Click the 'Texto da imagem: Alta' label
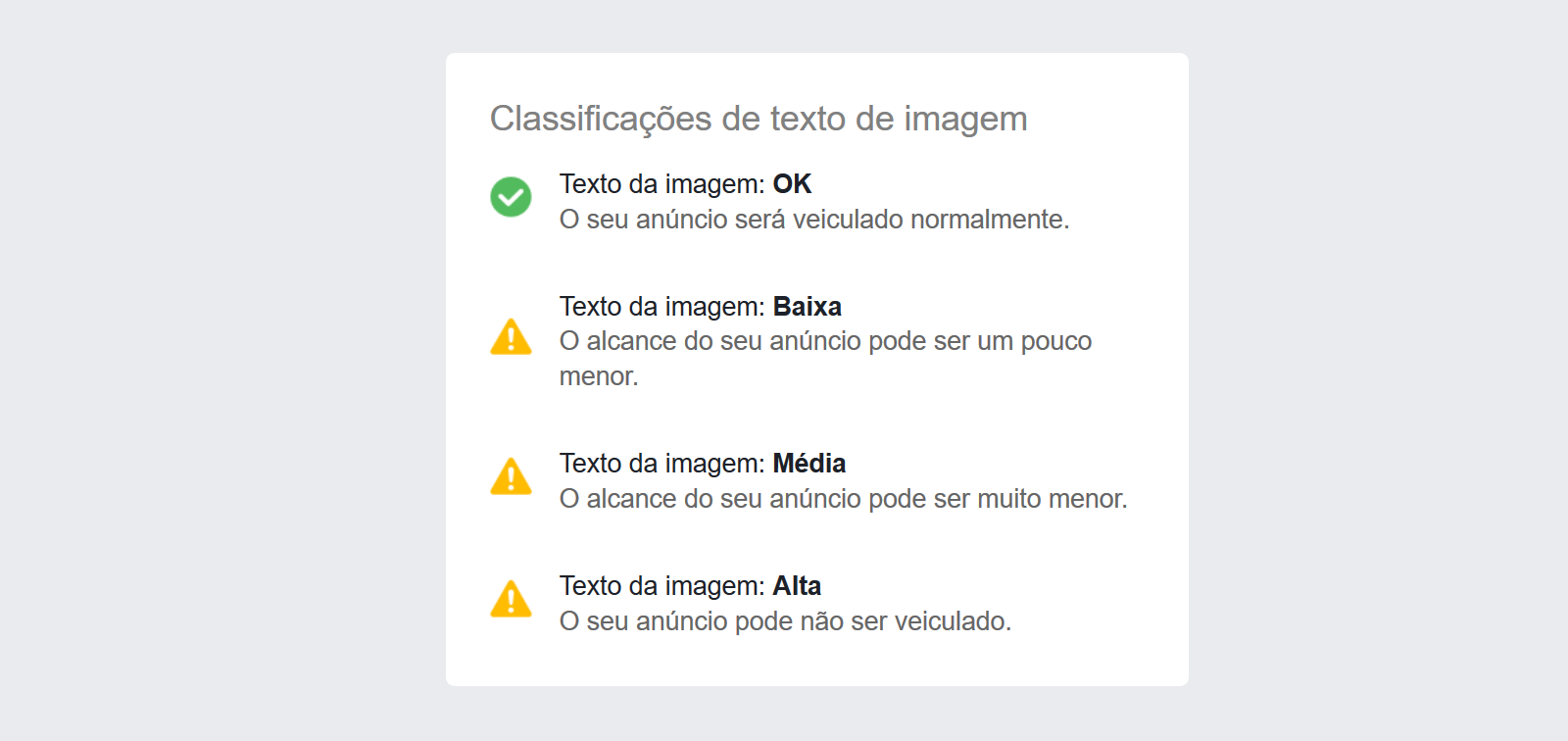The width and height of the screenshot is (1568, 741). click(690, 586)
